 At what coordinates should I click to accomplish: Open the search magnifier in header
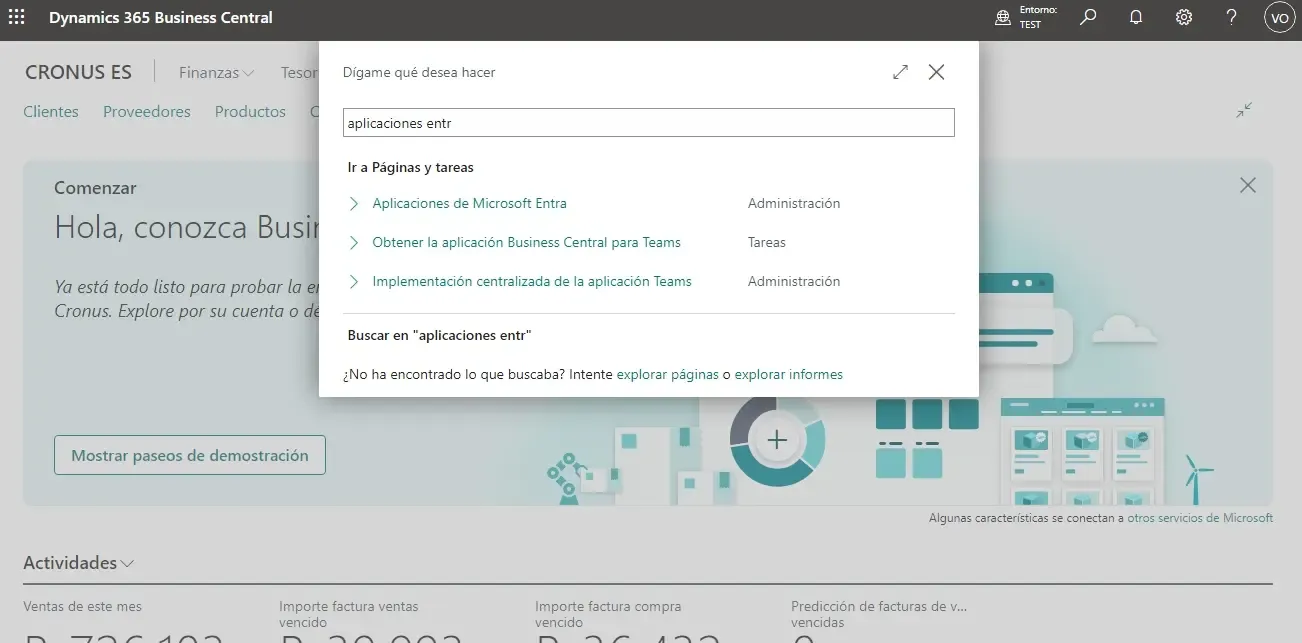[1089, 17]
